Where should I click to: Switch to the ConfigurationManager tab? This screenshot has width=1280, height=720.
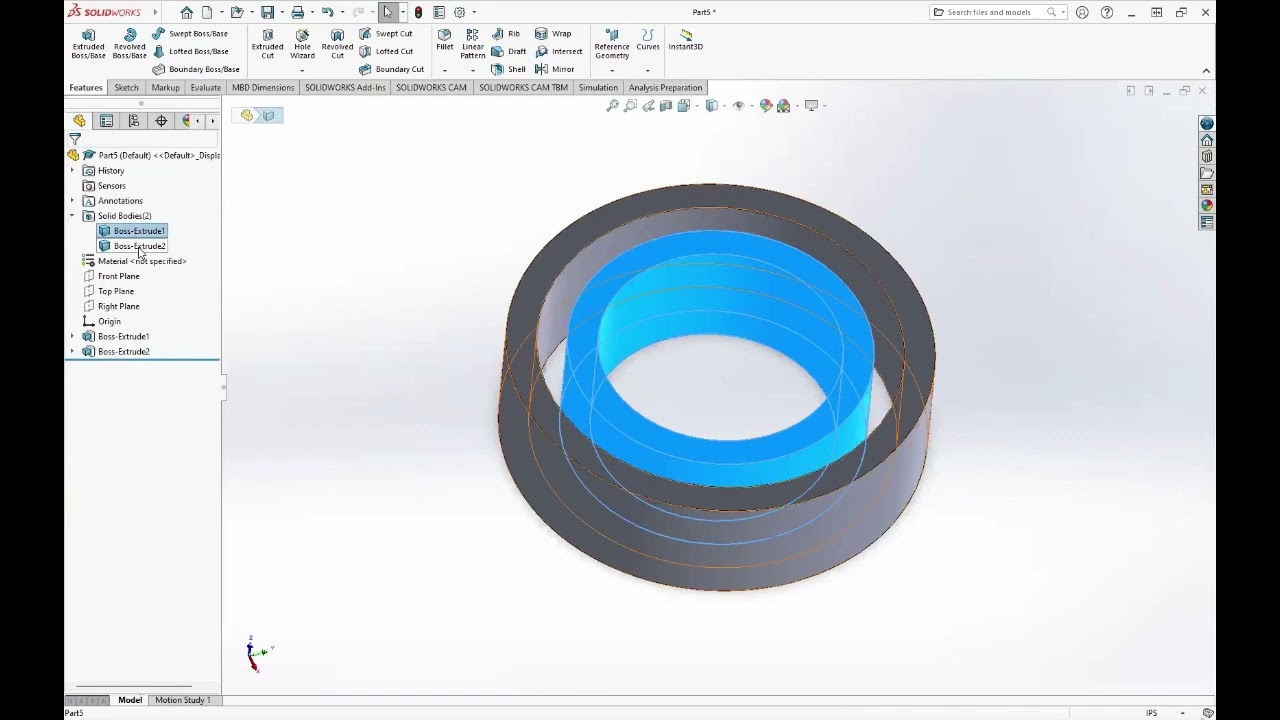coord(134,121)
